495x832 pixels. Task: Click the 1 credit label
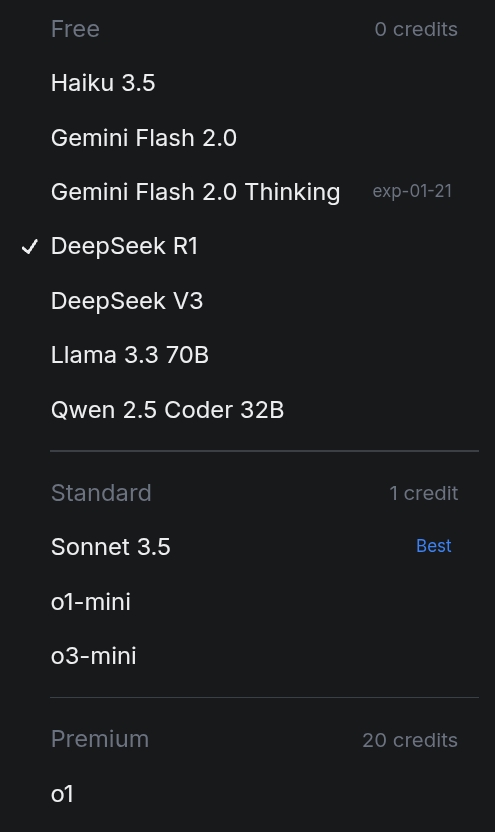click(423, 493)
